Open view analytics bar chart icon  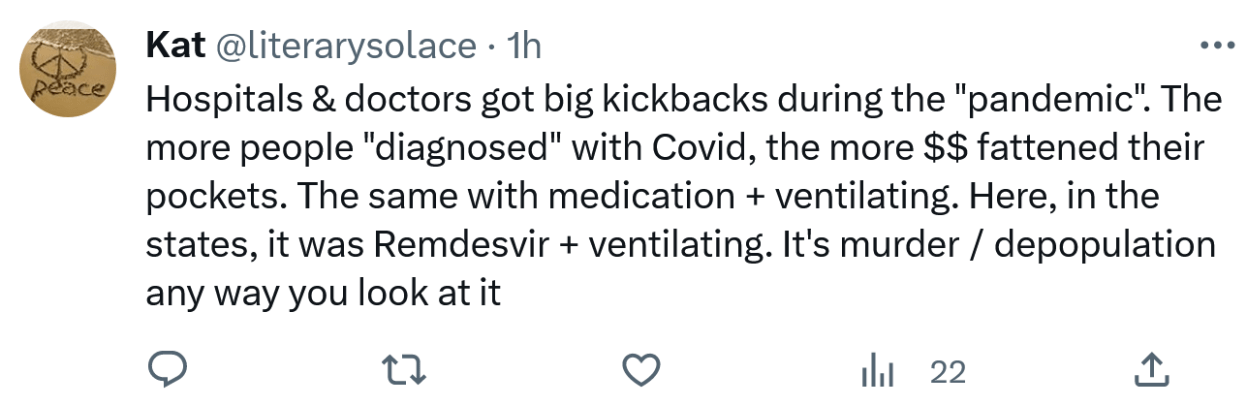[877, 372]
